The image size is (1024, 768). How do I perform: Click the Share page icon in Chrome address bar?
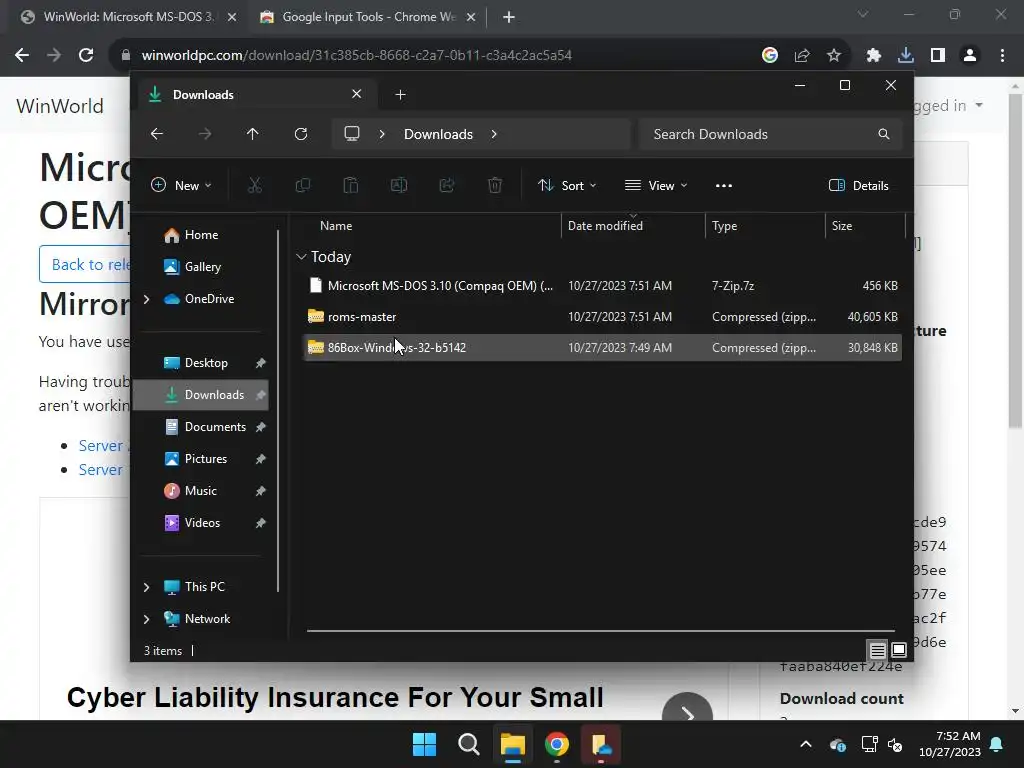tap(802, 55)
